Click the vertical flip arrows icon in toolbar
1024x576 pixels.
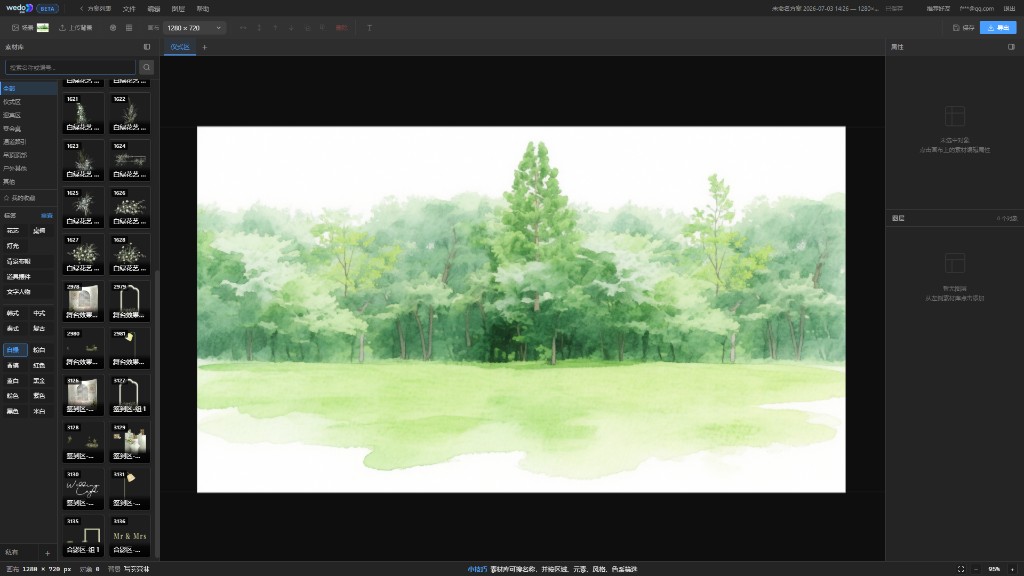259,28
